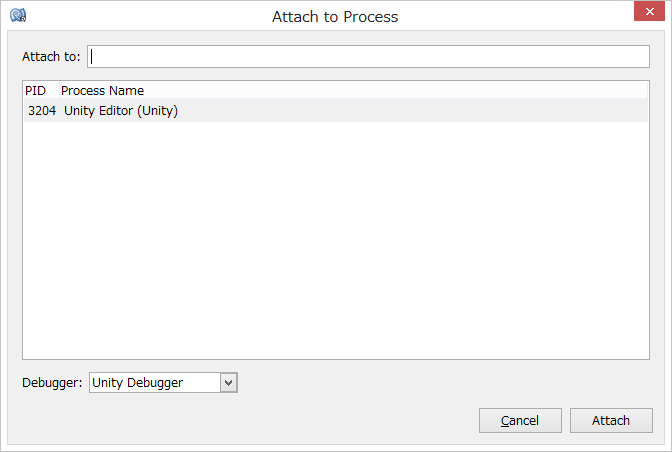Click the application icon in the title bar
The width and height of the screenshot is (672, 452).
(17, 16)
